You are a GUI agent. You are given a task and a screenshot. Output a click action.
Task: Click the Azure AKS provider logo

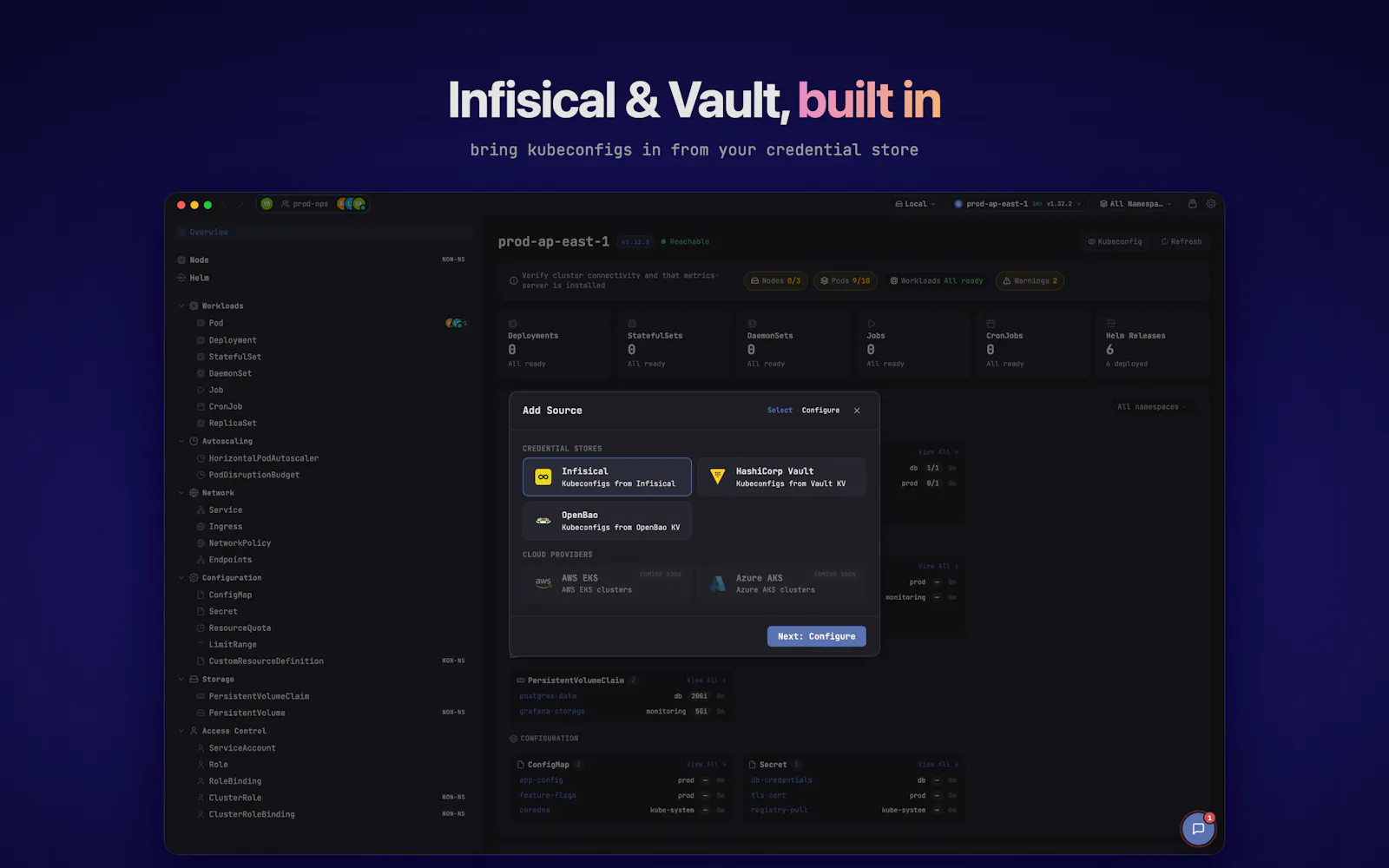[x=717, y=583]
